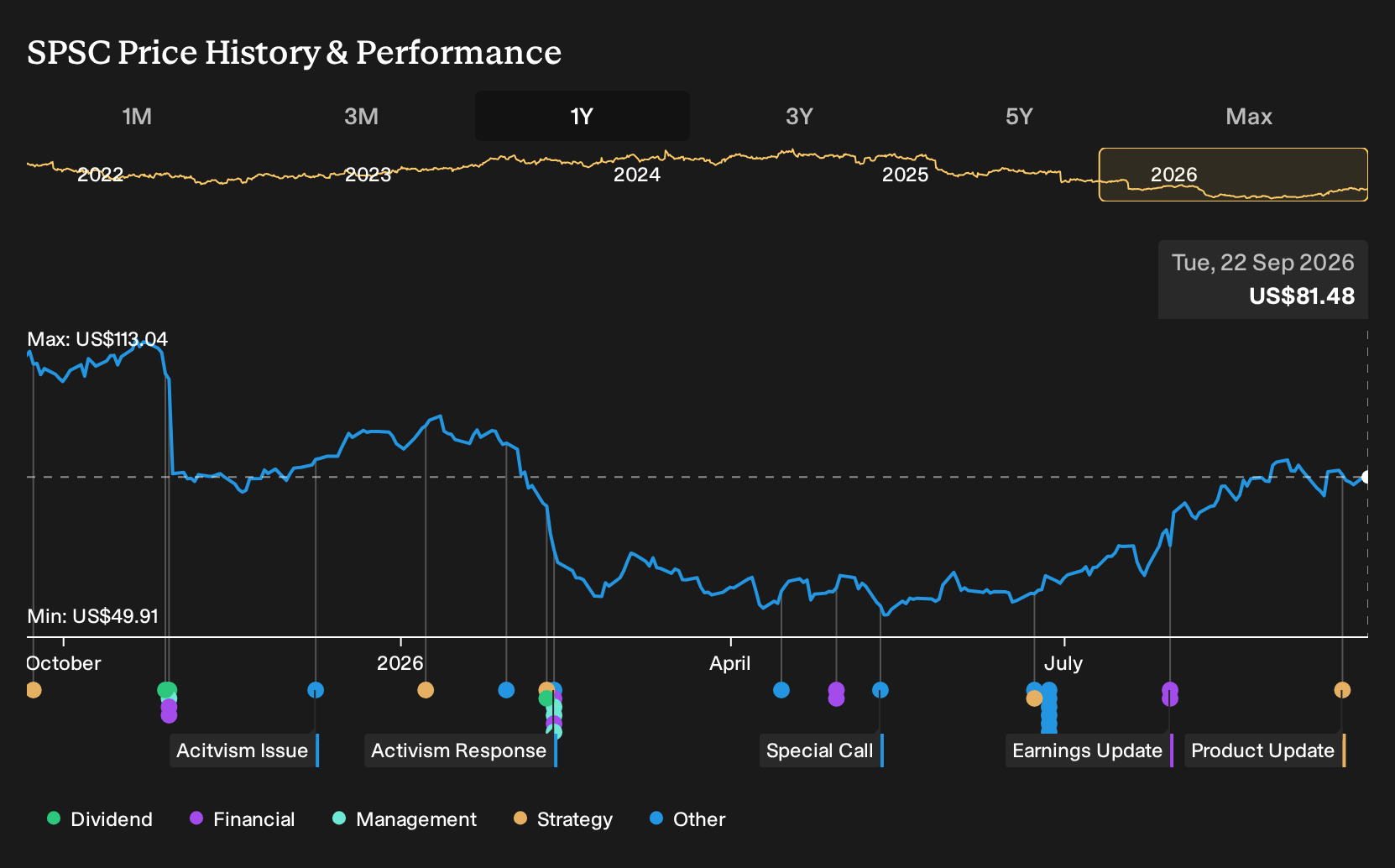Open the Activism Response event label
This screenshot has height=868, width=1395.
tap(461, 750)
